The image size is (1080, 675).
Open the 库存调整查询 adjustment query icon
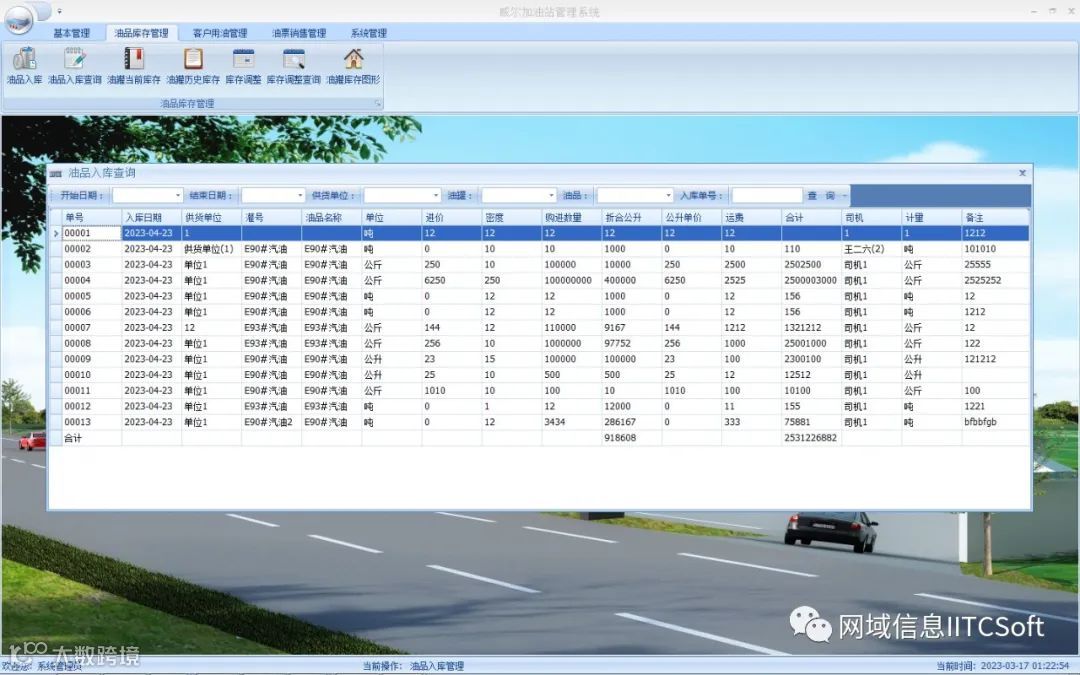(x=293, y=66)
